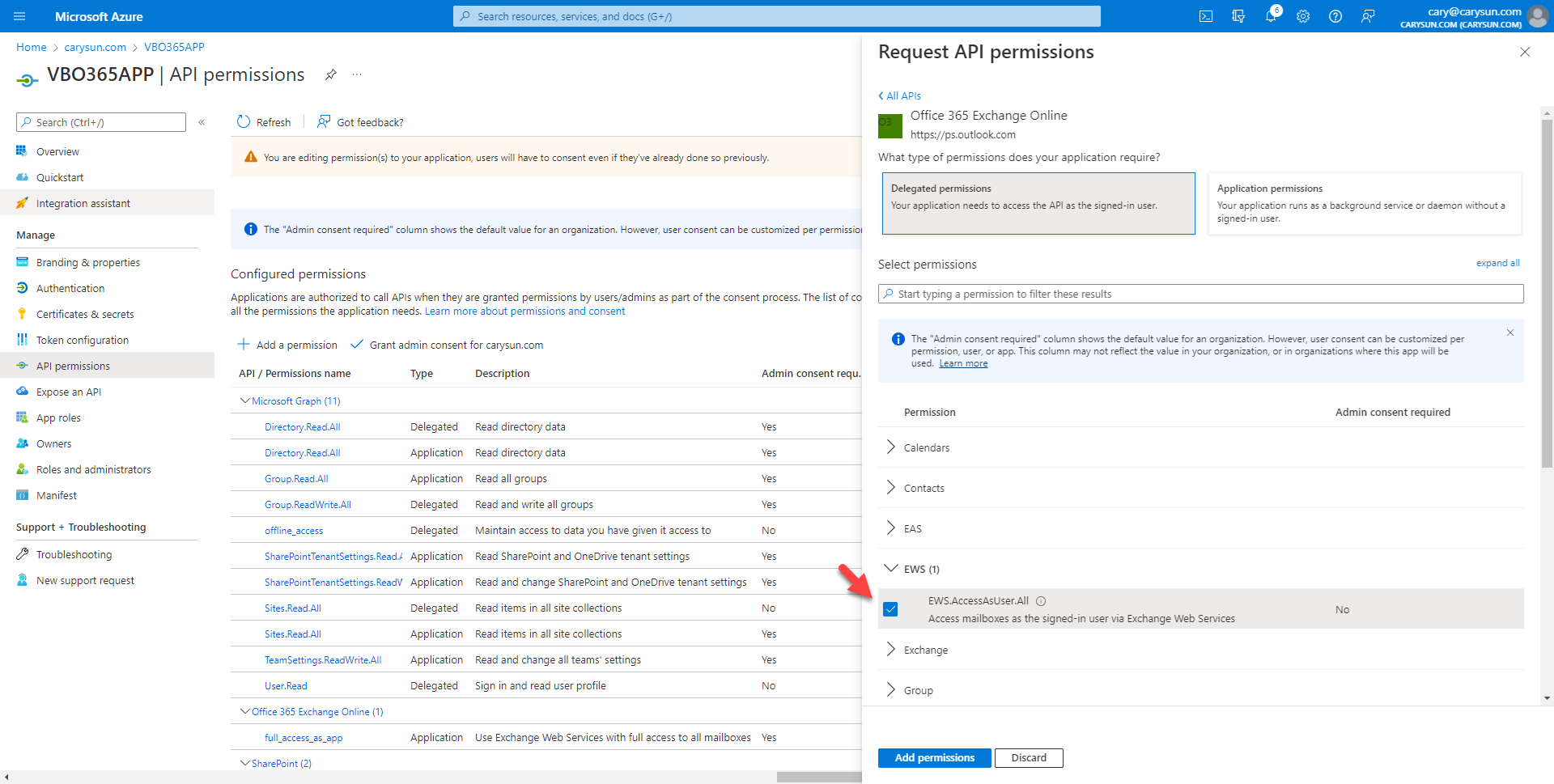
Task: Click the Got feedback toolbar icon
Action: pyautogui.click(x=324, y=121)
